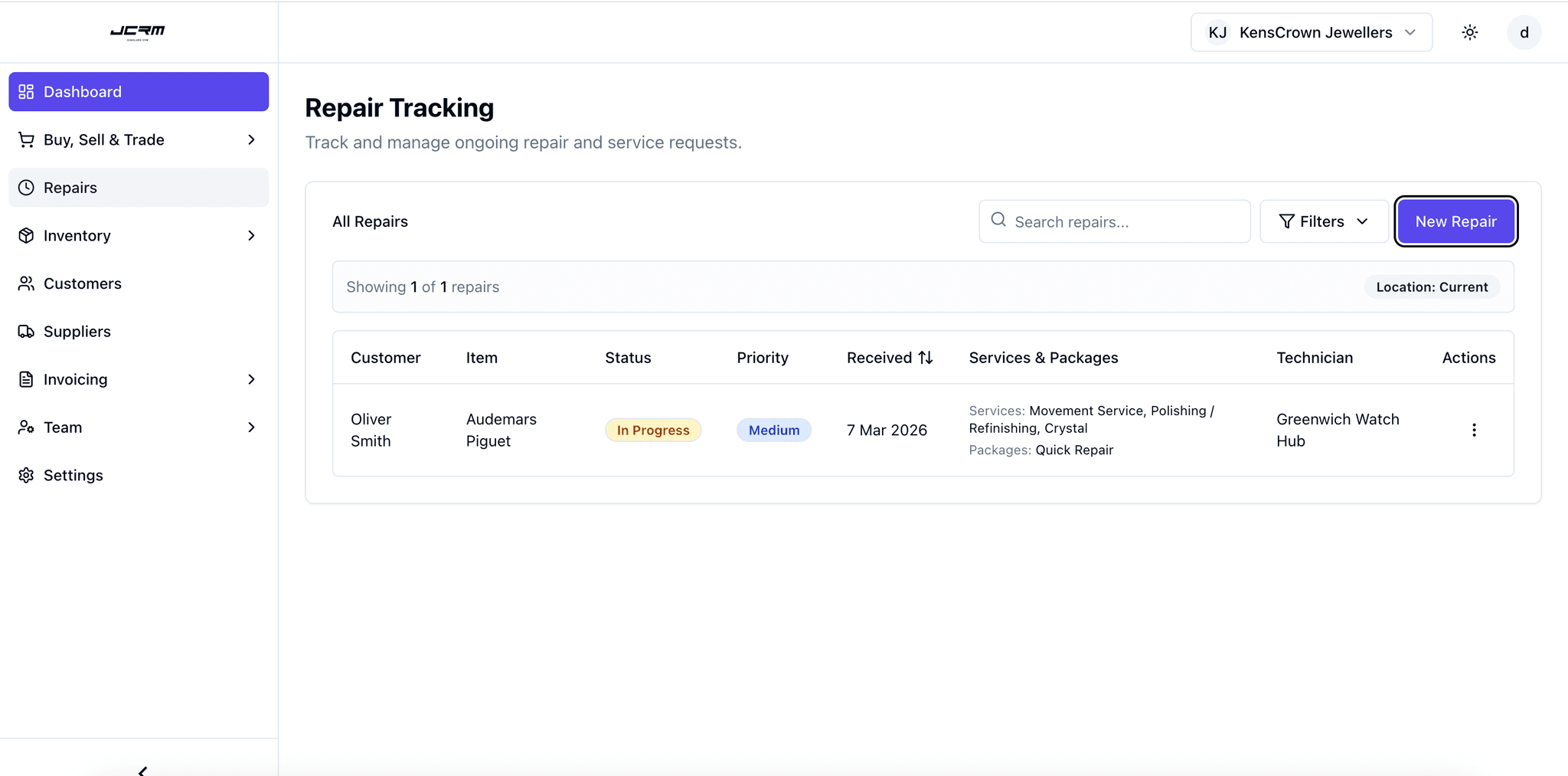Image resolution: width=1568 pixels, height=776 pixels.
Task: Click the search magnifier in the repairs search bar
Action: tap(998, 221)
